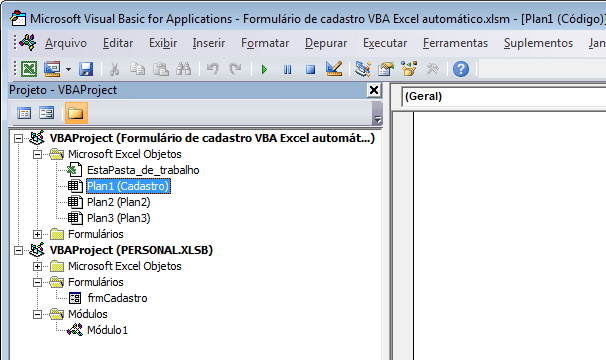Click Módulos folder label

[x=88, y=314]
